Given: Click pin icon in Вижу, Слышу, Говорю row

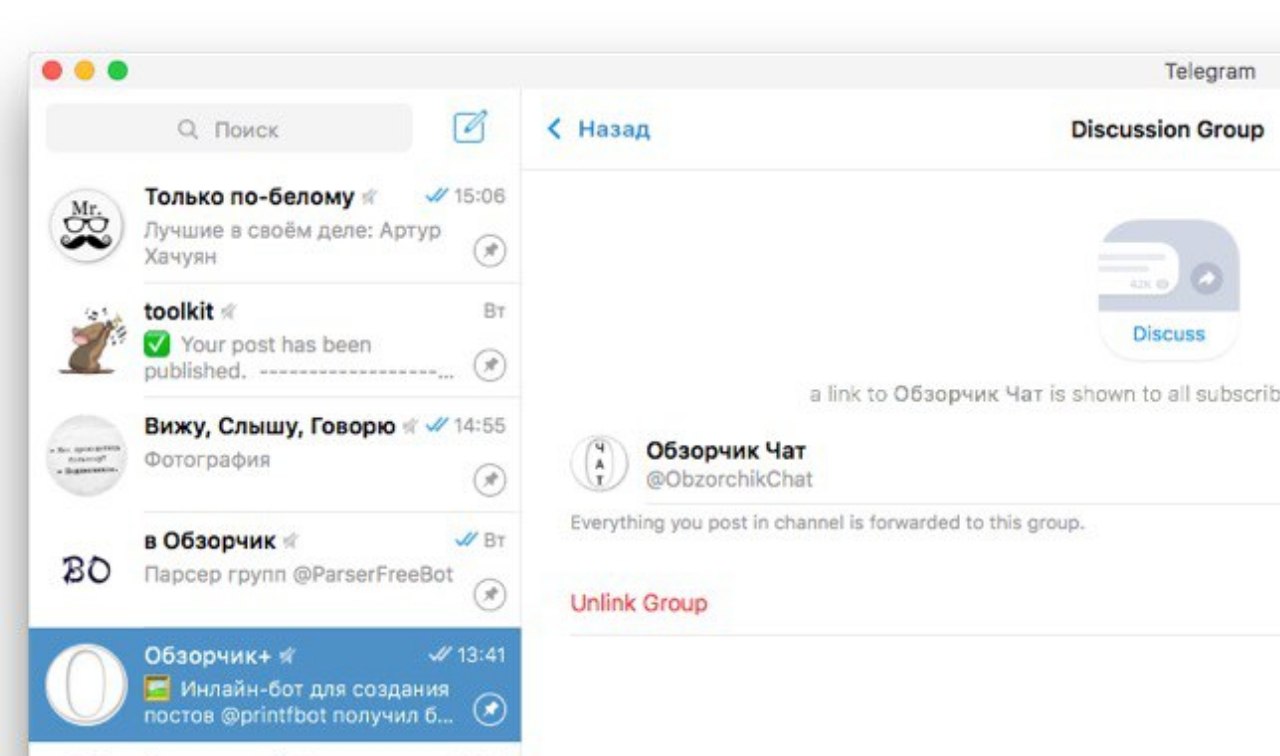Looking at the screenshot, I should click(489, 481).
